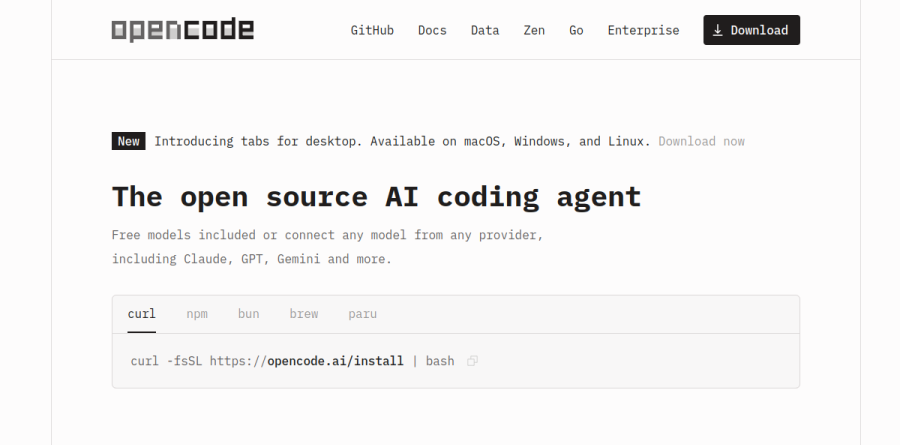Open the Enterprise page
This screenshot has height=445, width=900.
643,30
